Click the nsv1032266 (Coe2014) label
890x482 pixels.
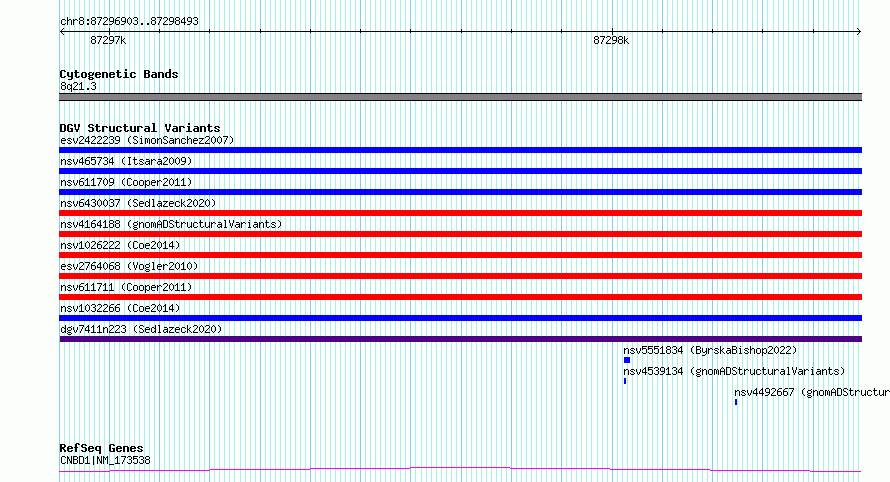click(120, 308)
